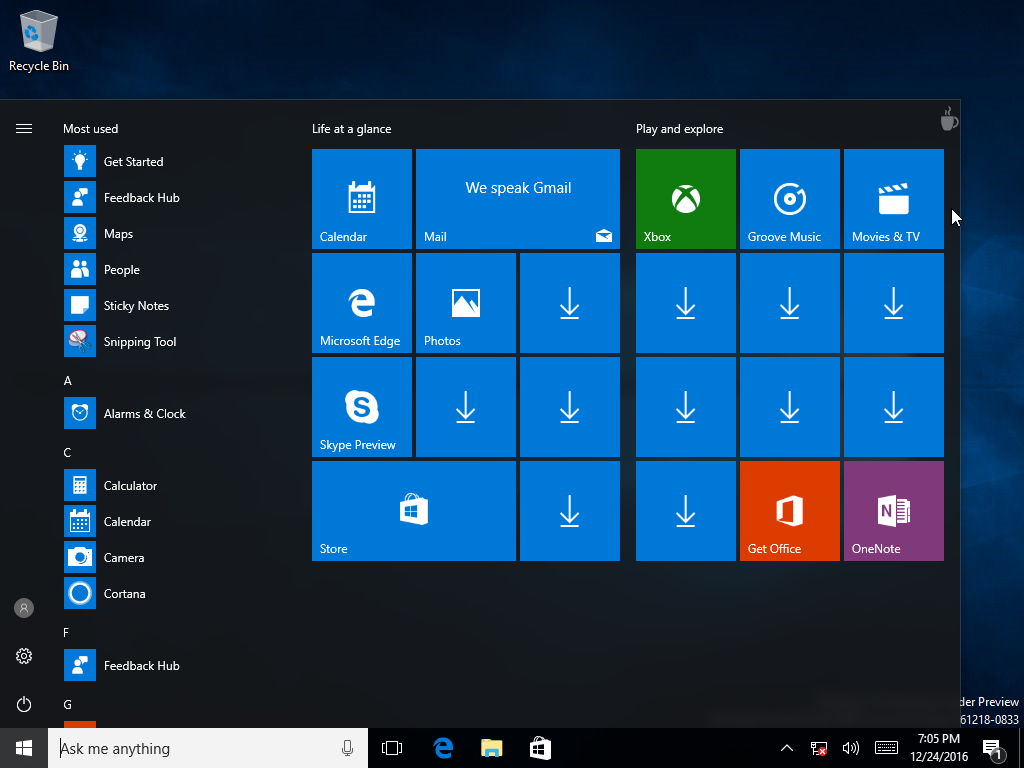Open the Photos tile
The height and width of the screenshot is (768, 1024).
point(466,302)
